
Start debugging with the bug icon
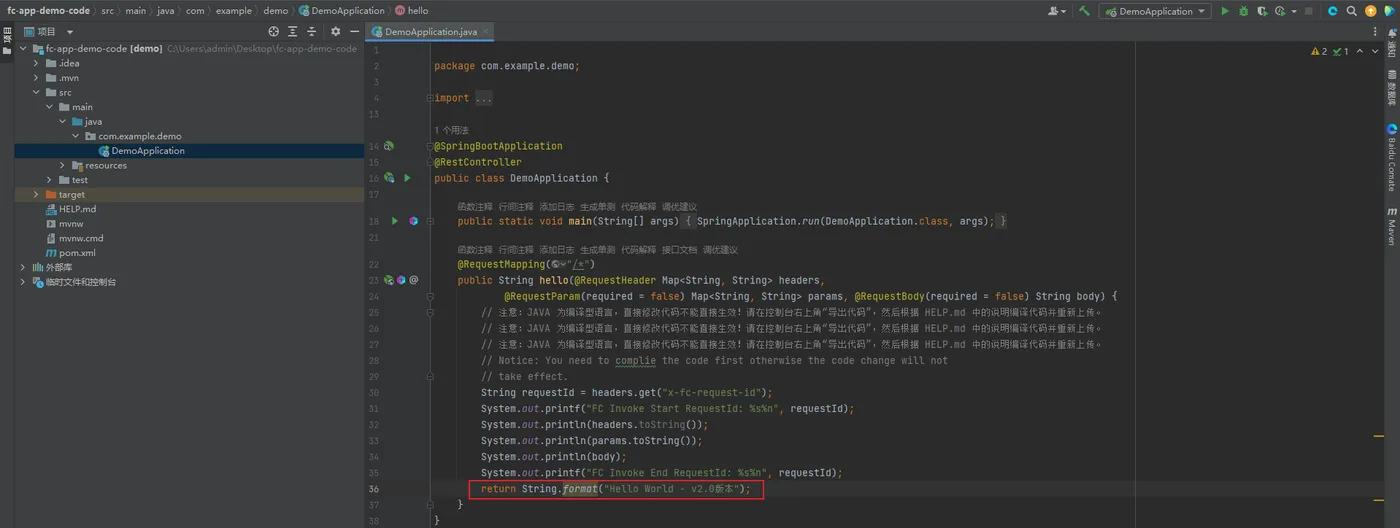[1243, 11]
